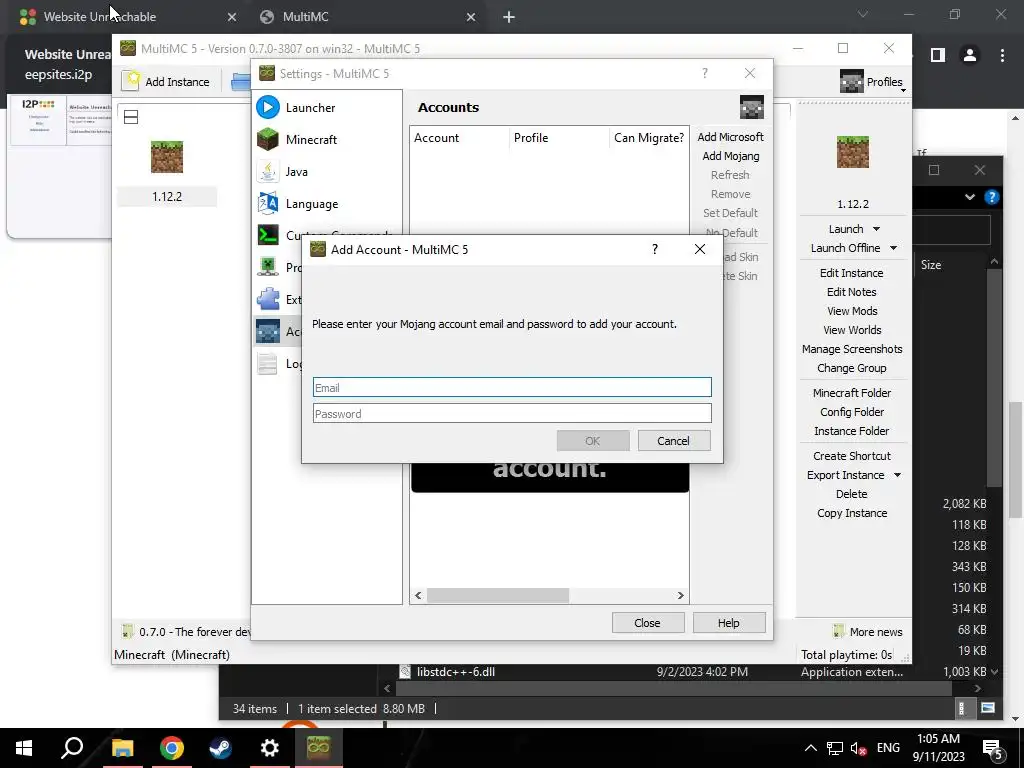
Task: Open the Windows Start menu
Action: point(24,748)
